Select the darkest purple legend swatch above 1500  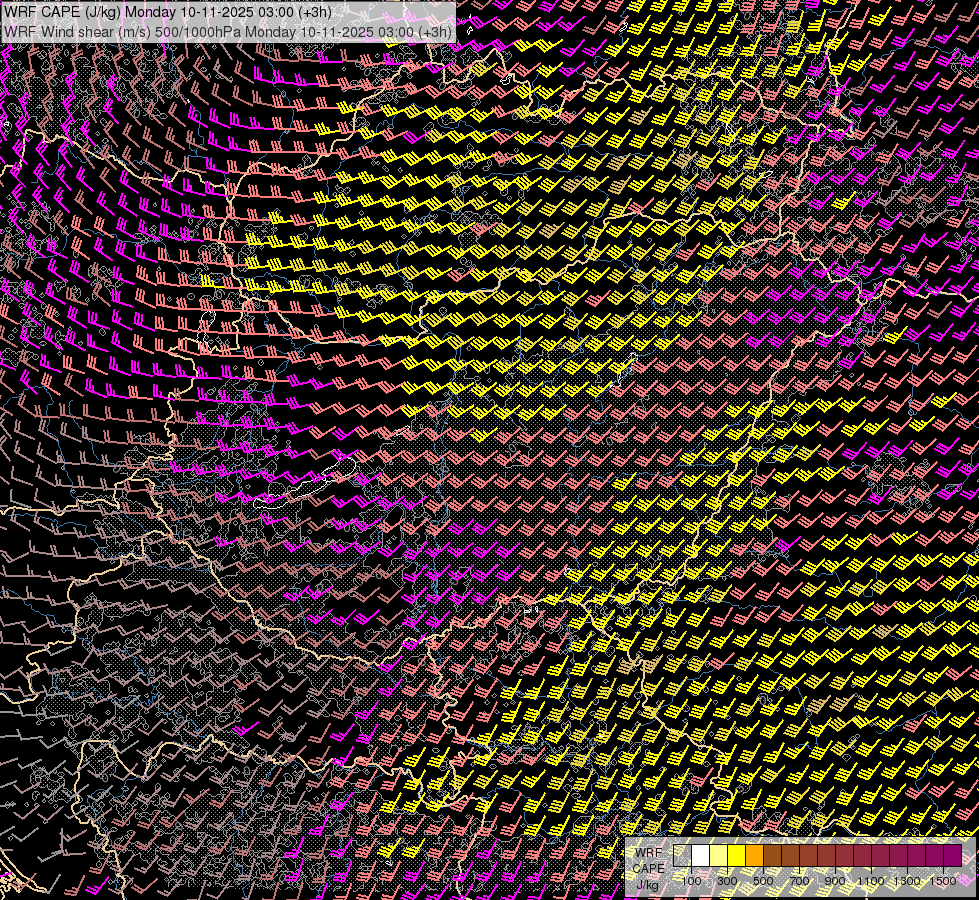coord(953,855)
